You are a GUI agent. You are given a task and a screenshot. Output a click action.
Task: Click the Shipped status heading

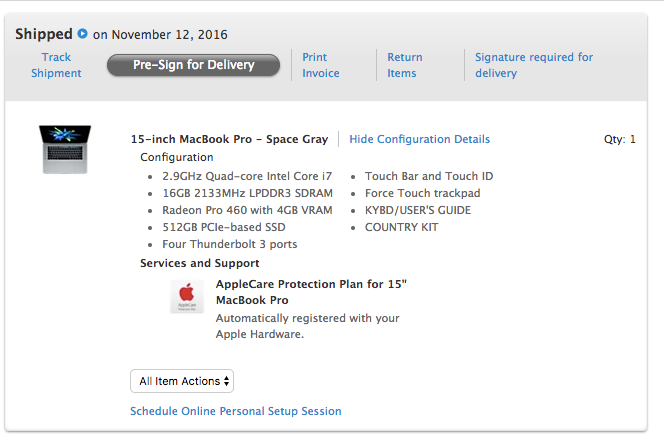(44, 35)
